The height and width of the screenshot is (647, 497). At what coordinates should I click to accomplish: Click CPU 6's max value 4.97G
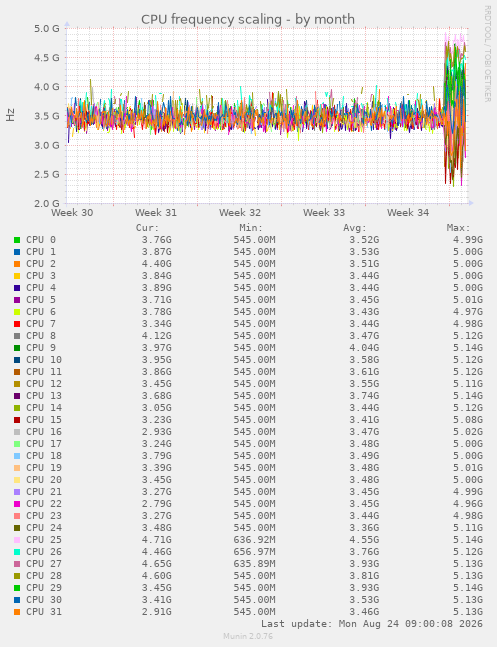click(x=468, y=312)
